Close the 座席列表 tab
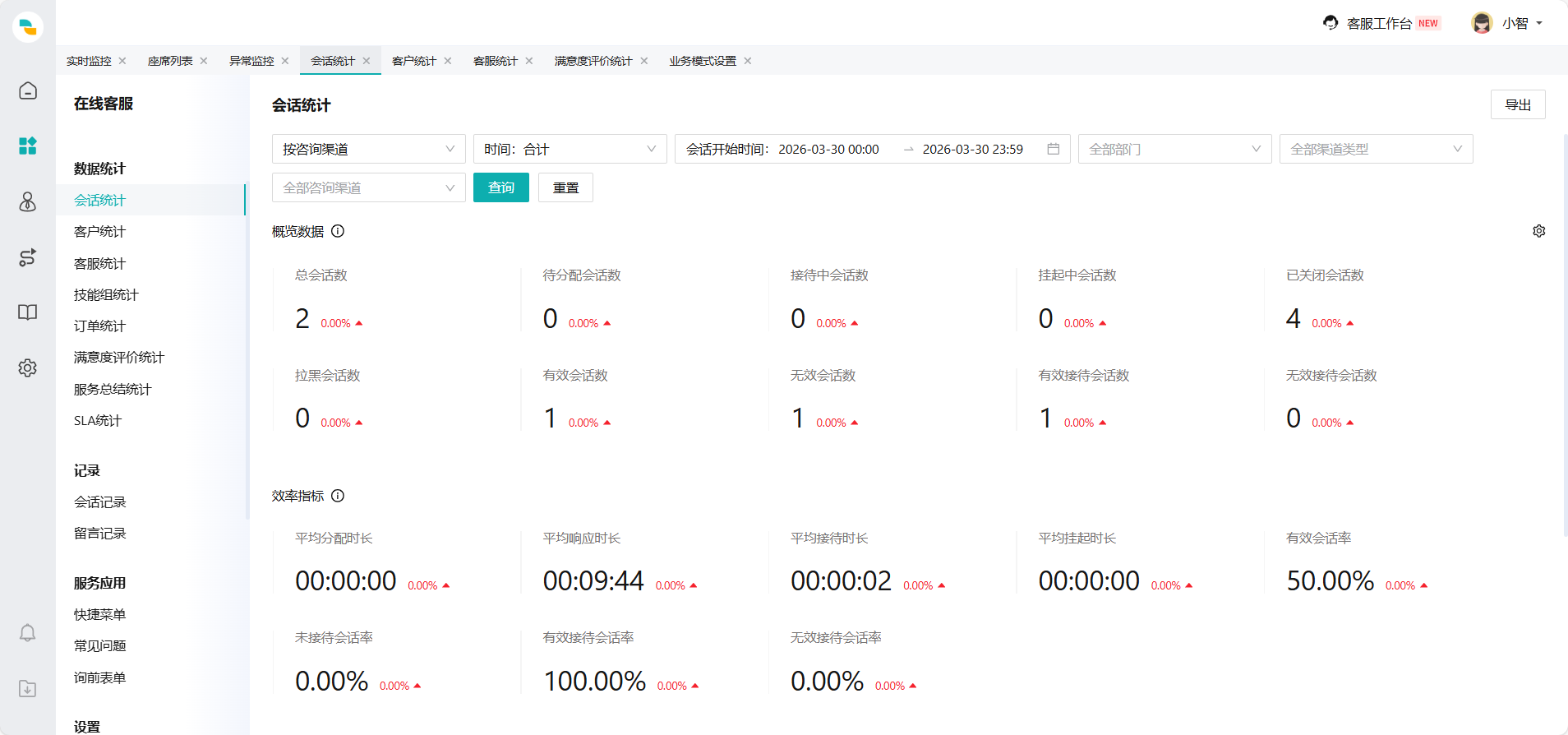Viewport: 1568px width, 735px height. coord(204,61)
